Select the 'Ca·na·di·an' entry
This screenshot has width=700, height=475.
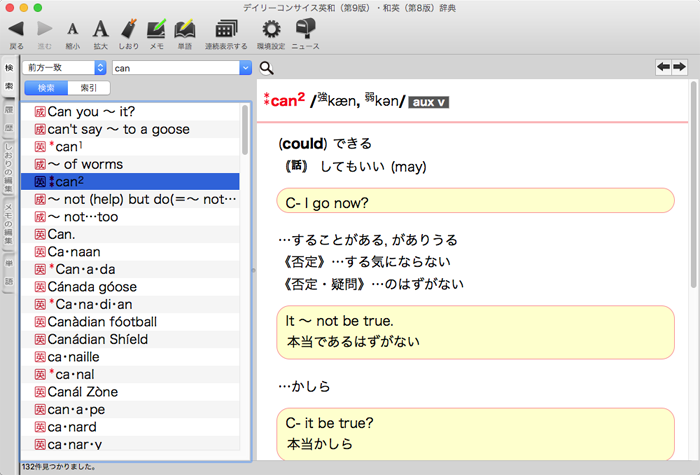(130, 304)
